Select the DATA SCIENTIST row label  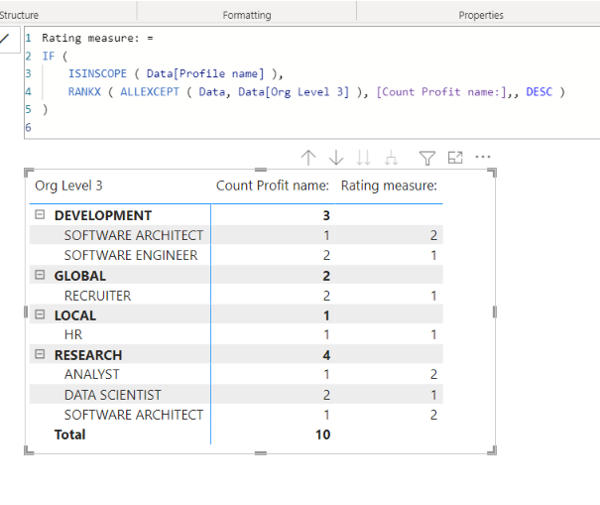(112, 395)
